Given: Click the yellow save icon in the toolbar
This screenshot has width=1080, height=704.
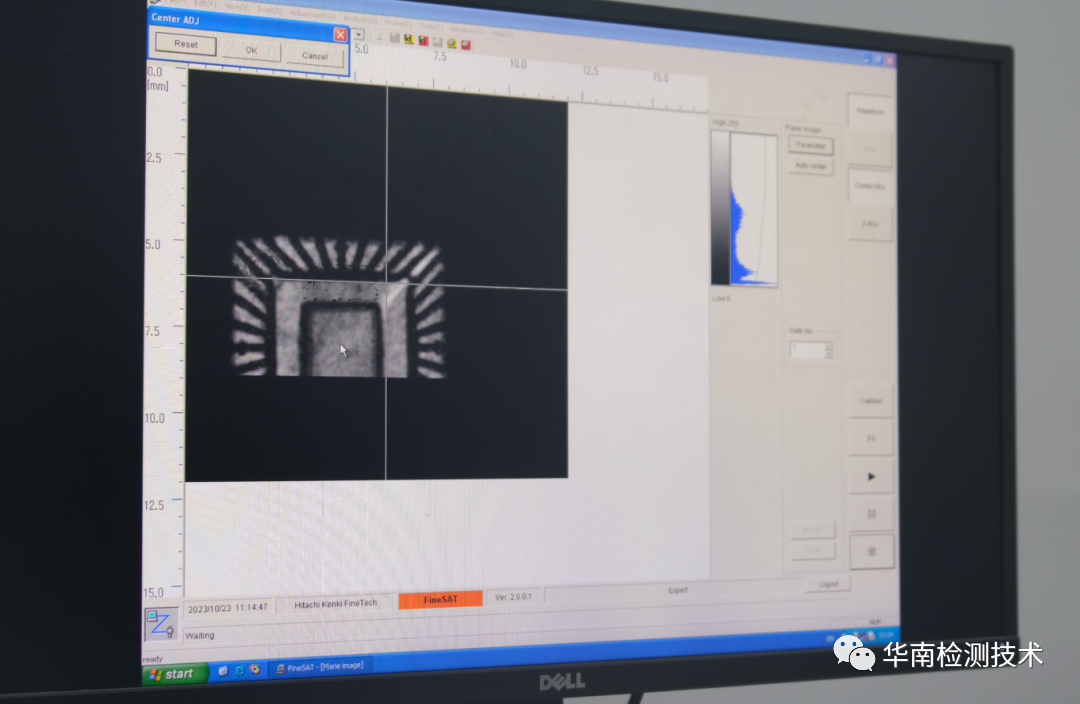Looking at the screenshot, I should coord(409,40).
